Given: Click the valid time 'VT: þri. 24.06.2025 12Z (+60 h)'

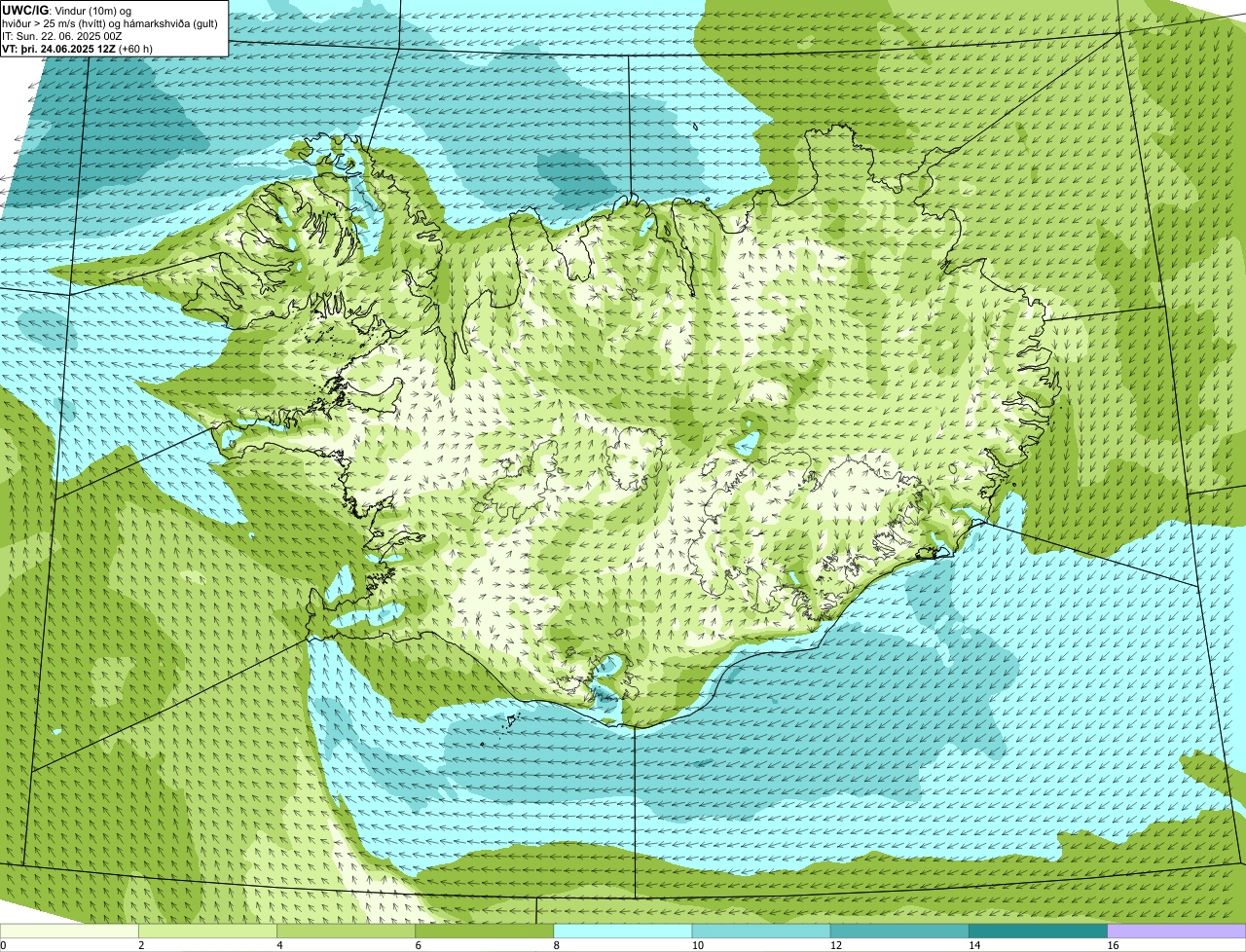Looking at the screenshot, I should (x=78, y=48).
